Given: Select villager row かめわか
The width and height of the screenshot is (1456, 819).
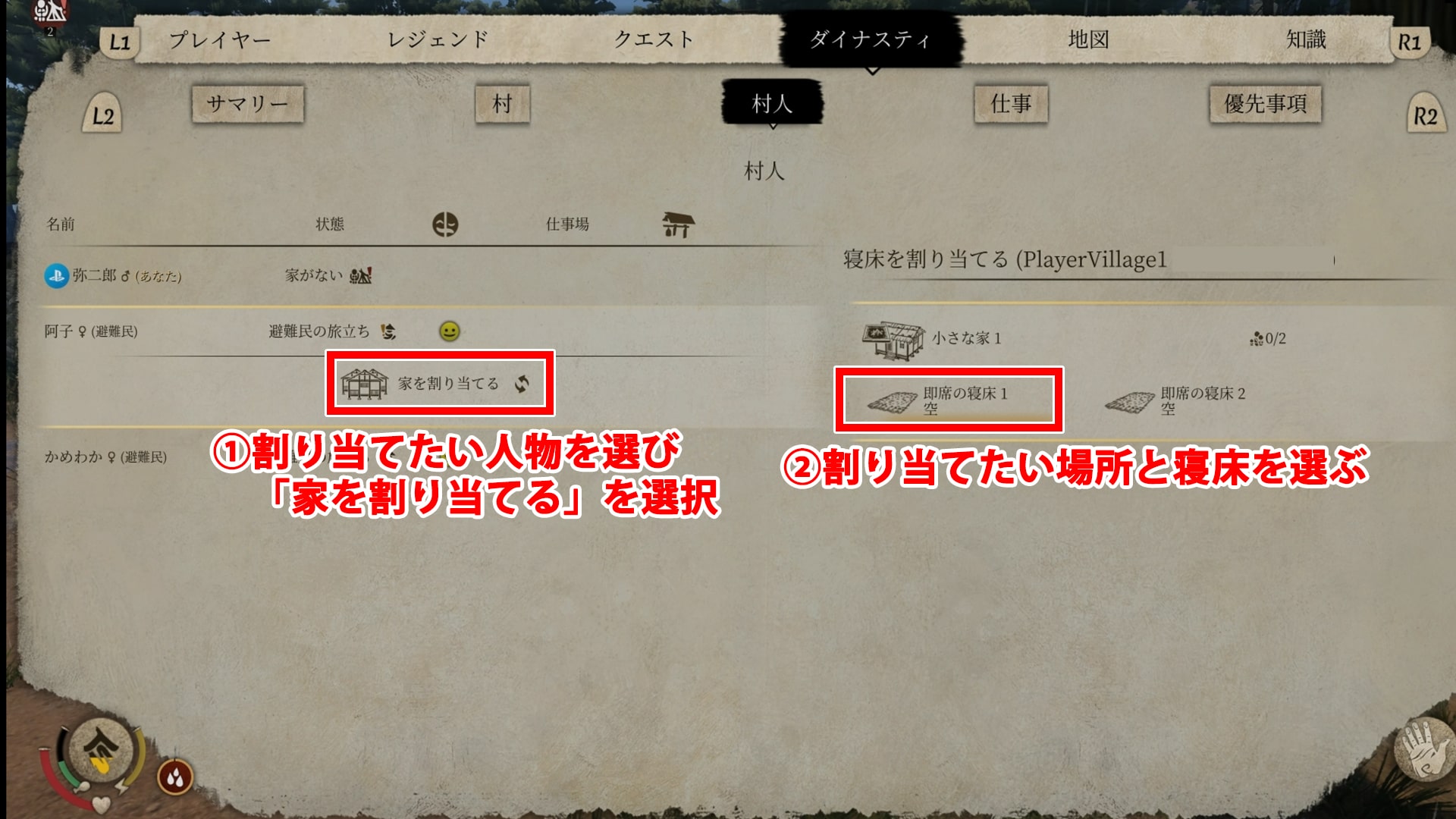Looking at the screenshot, I should (105, 457).
